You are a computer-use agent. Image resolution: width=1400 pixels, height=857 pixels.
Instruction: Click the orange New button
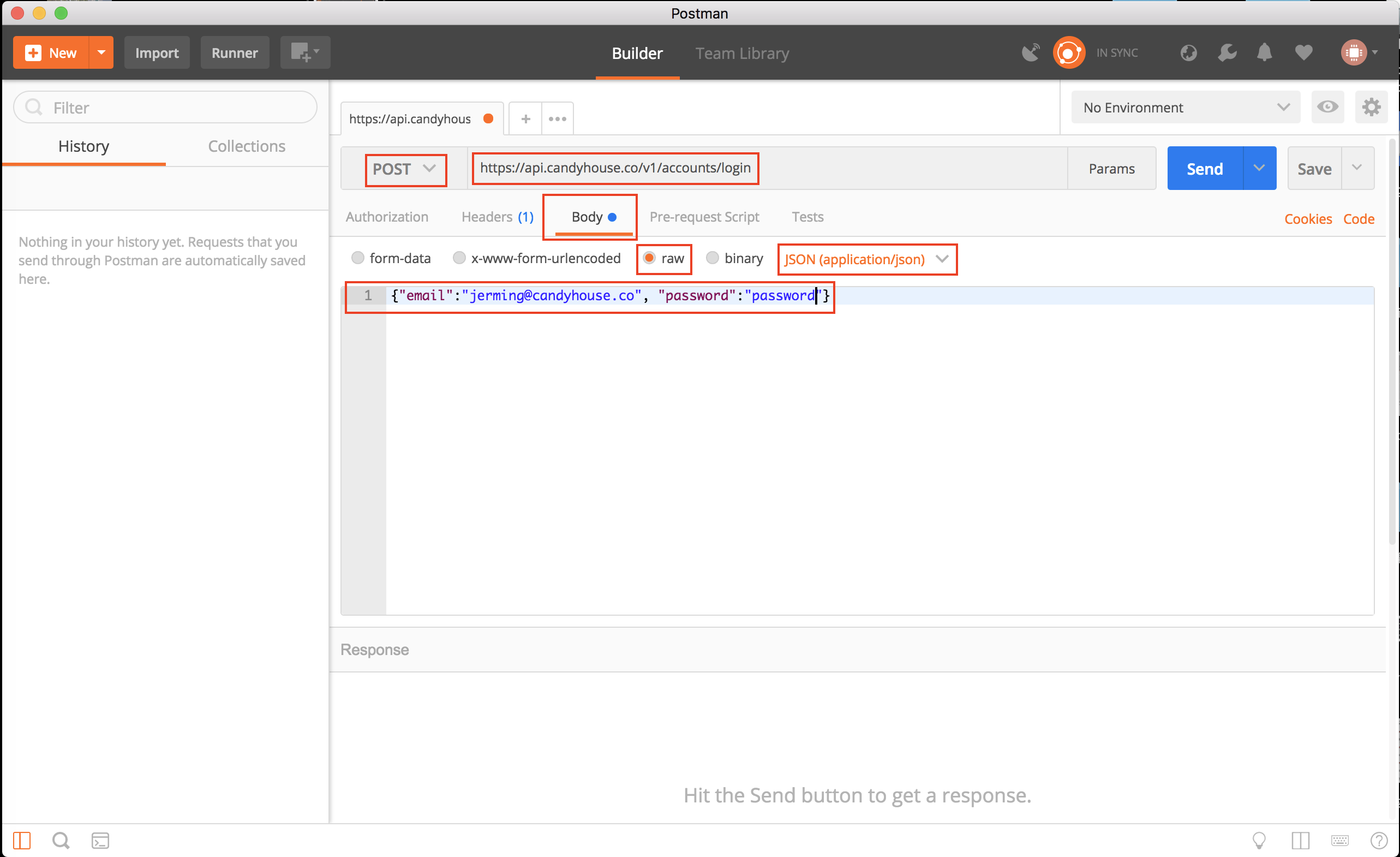pyautogui.click(x=51, y=52)
